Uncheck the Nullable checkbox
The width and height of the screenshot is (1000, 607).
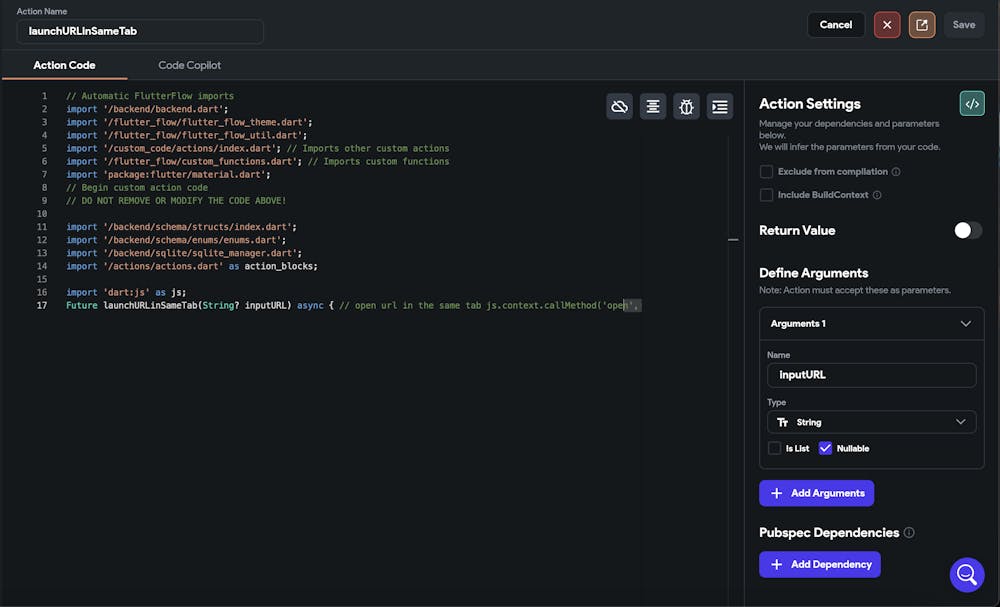click(825, 448)
